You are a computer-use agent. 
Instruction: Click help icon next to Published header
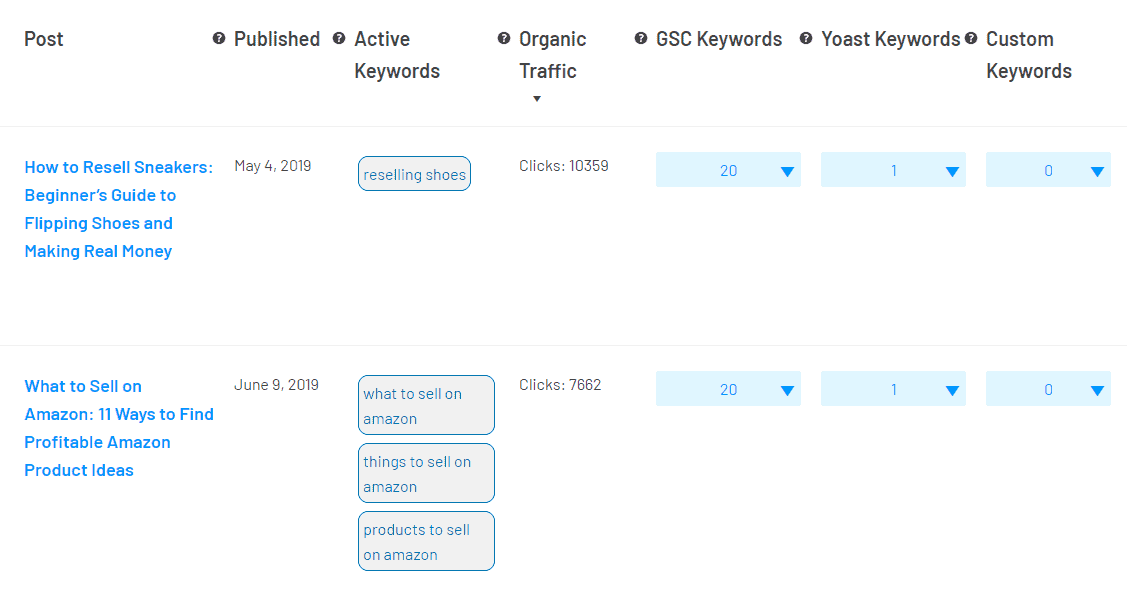218,38
